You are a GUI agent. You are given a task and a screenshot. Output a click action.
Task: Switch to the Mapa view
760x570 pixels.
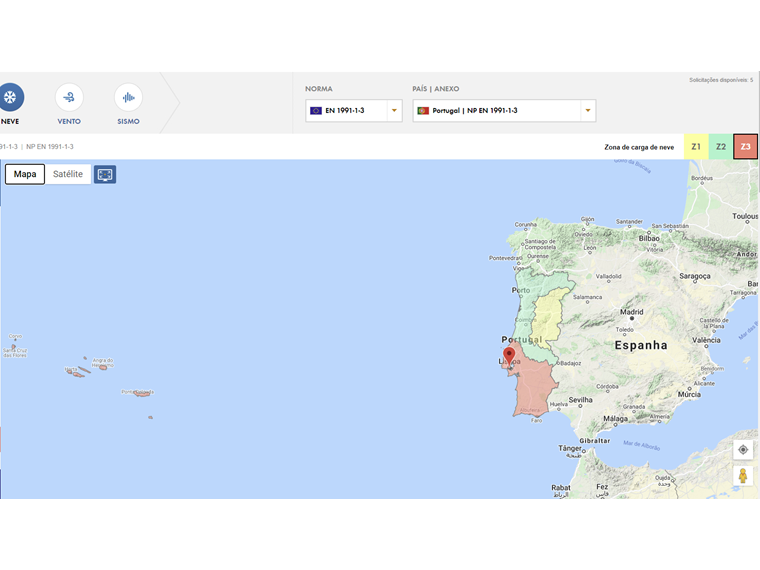[25, 174]
